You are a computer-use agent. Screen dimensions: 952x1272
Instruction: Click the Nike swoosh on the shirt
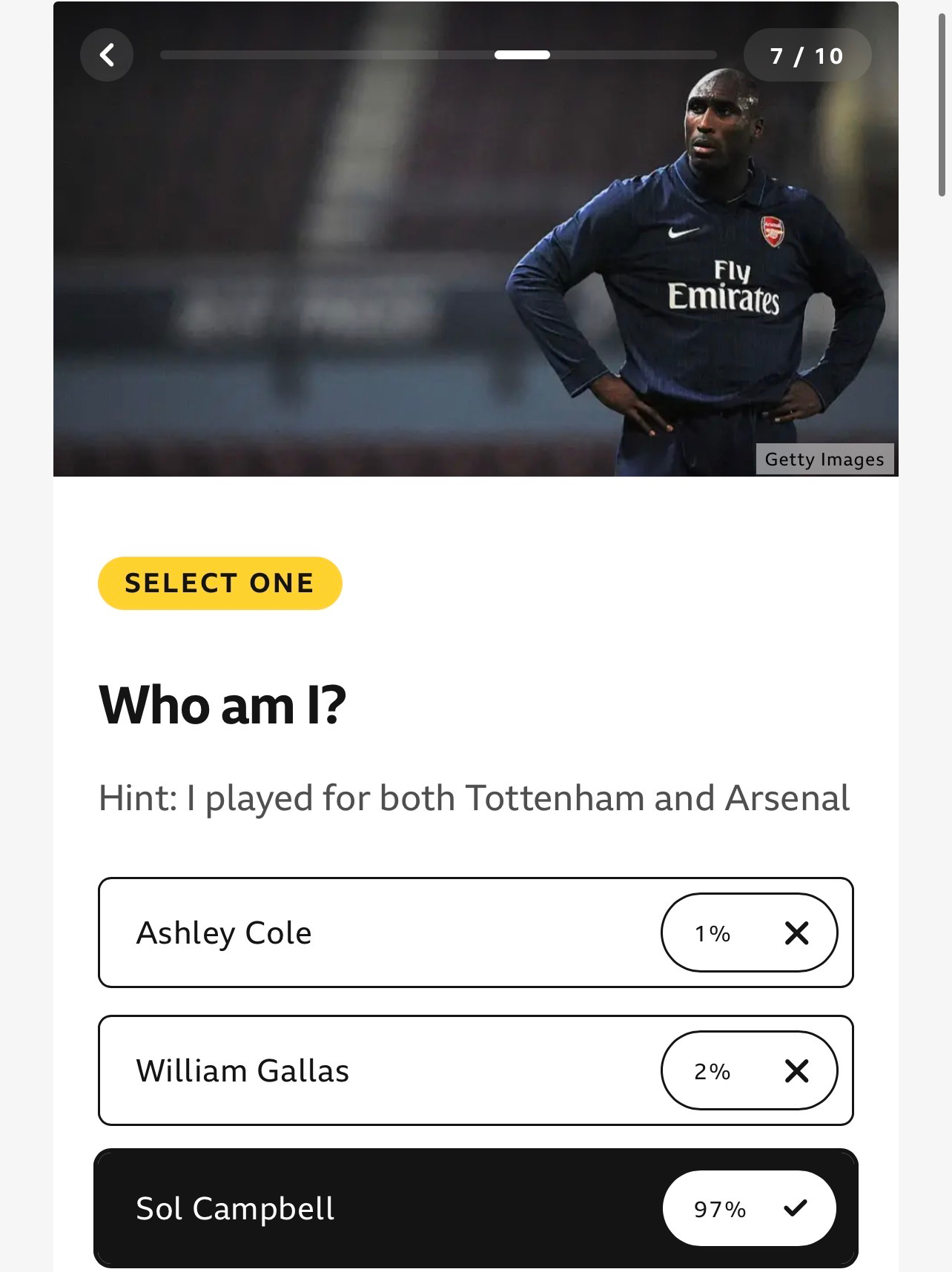(683, 232)
